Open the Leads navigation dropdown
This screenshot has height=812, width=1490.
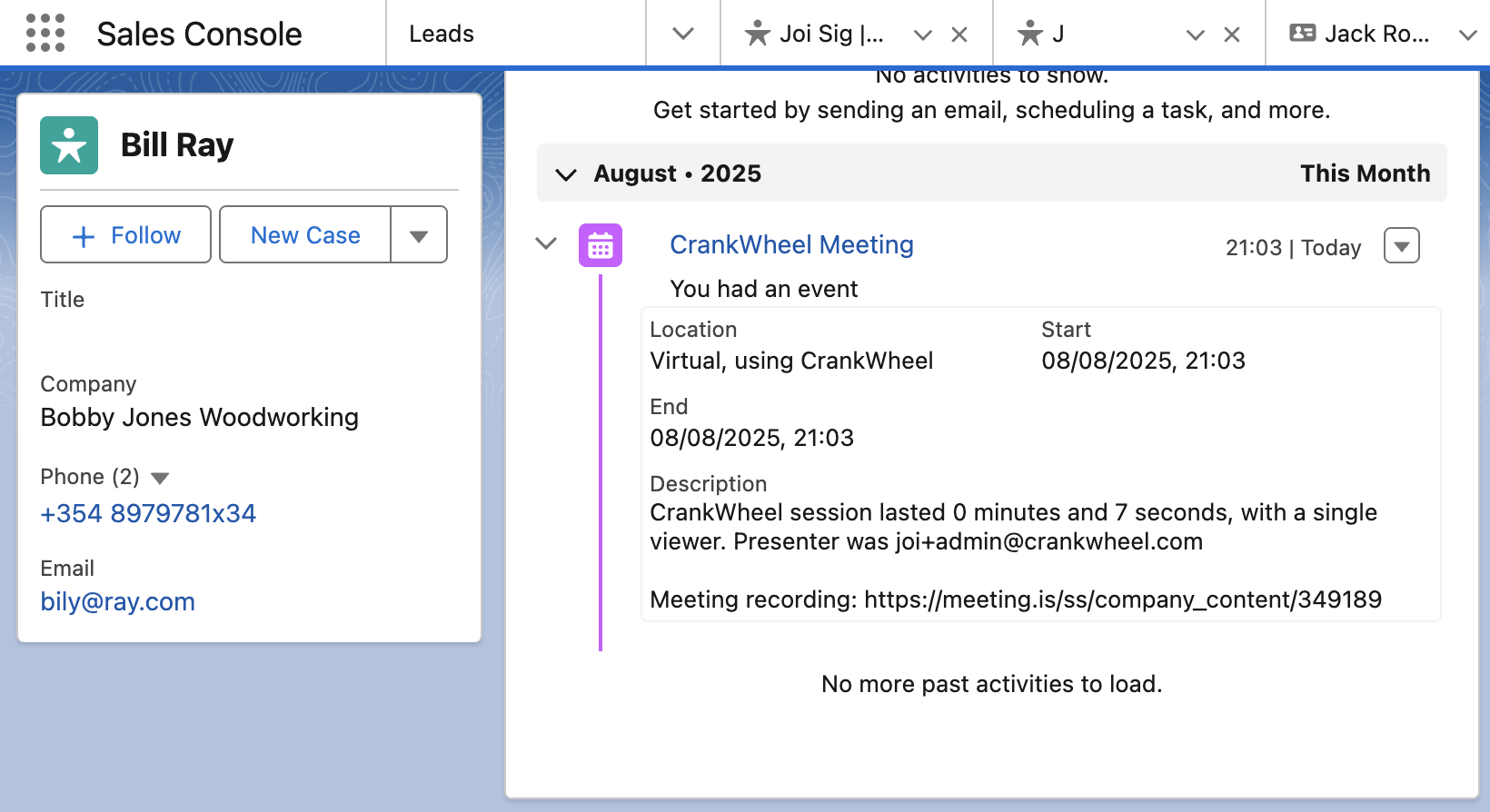click(683, 35)
